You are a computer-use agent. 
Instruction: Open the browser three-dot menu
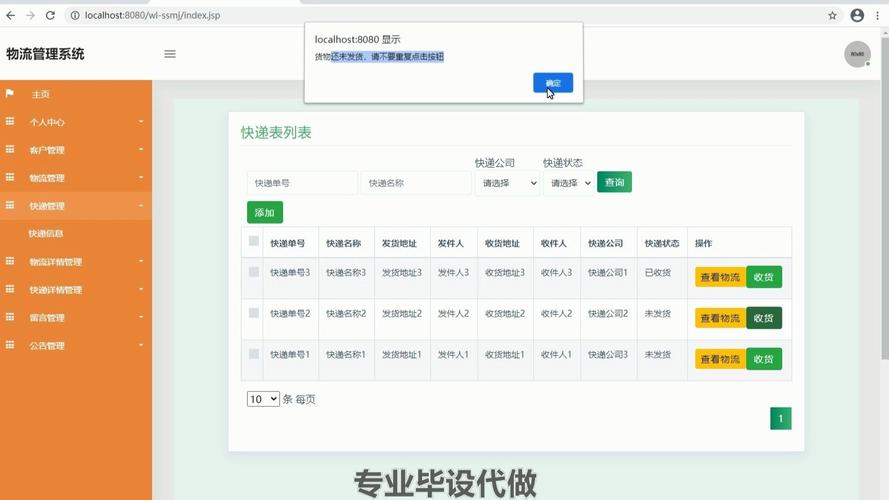point(878,15)
